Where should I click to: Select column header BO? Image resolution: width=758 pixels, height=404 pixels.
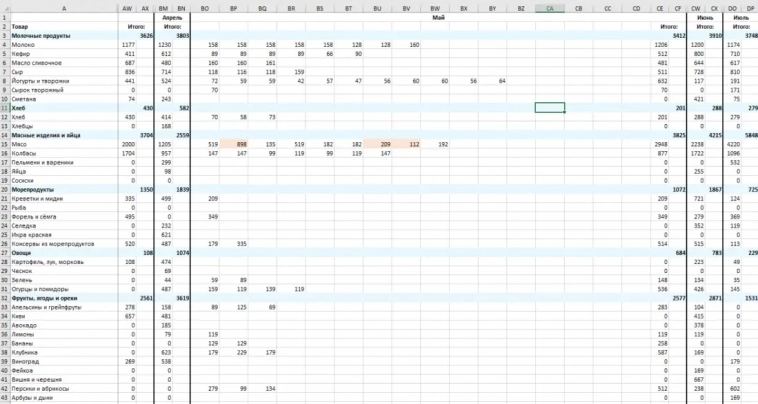coord(205,9)
